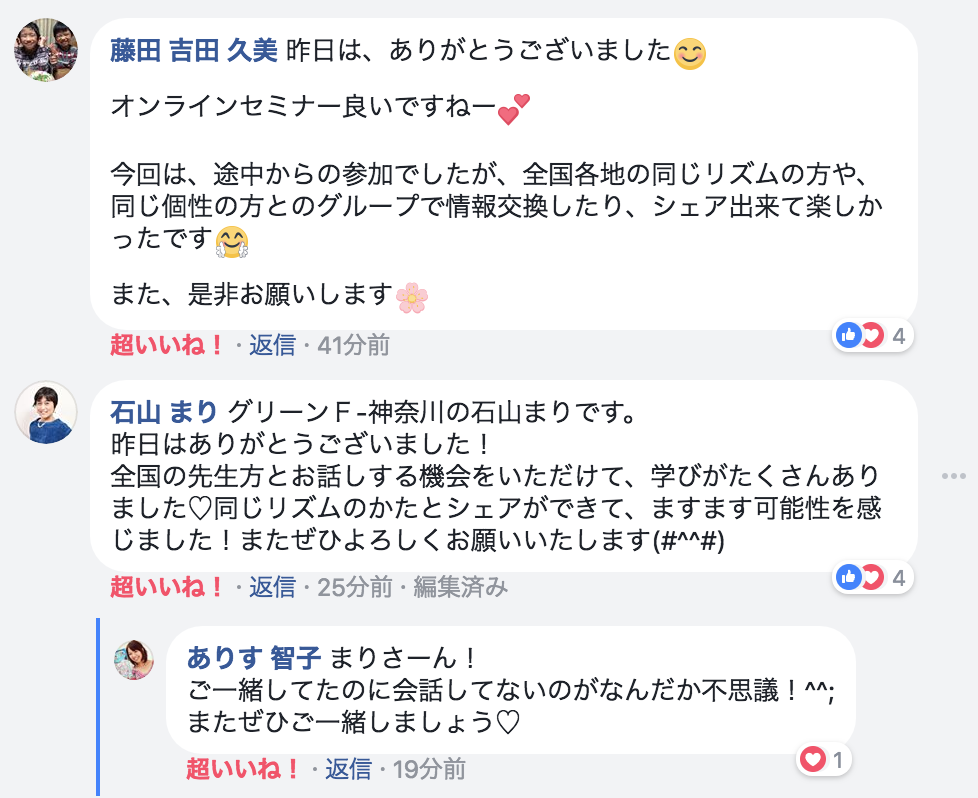This screenshot has height=798, width=978.
Task: Open 石山 まり's profile avatar
Action: [46, 412]
